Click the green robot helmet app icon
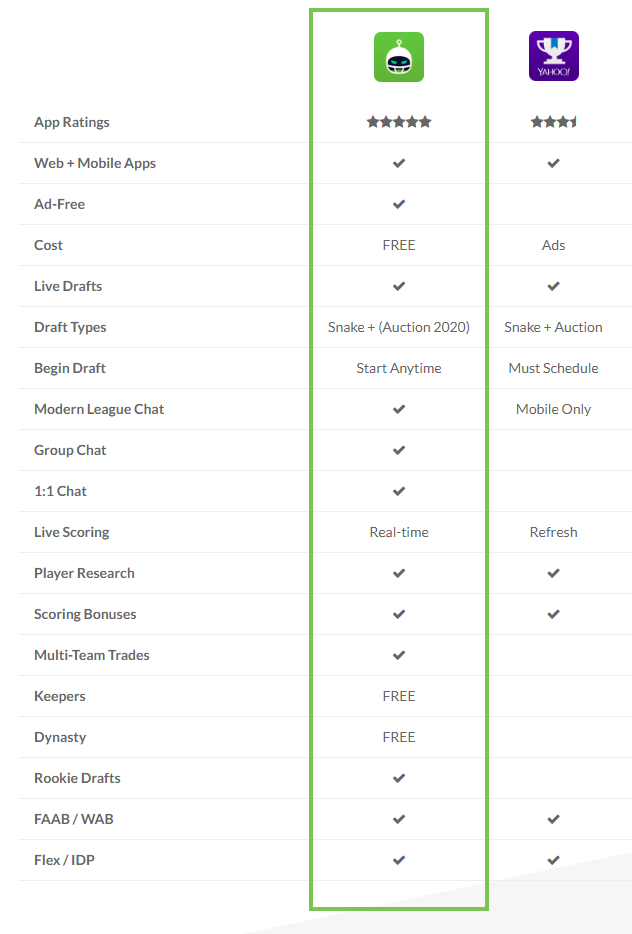The image size is (632, 934). click(399, 57)
